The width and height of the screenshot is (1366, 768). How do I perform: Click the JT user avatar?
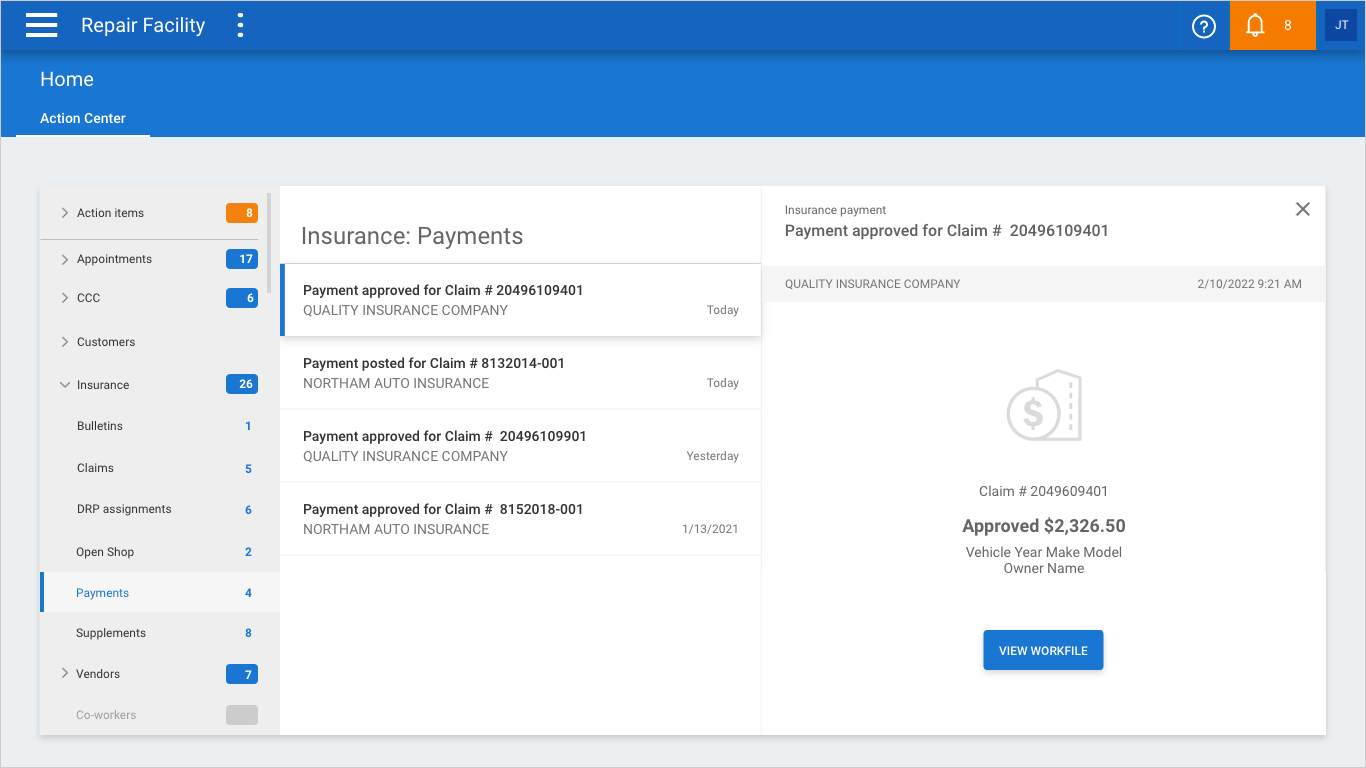(x=1341, y=26)
